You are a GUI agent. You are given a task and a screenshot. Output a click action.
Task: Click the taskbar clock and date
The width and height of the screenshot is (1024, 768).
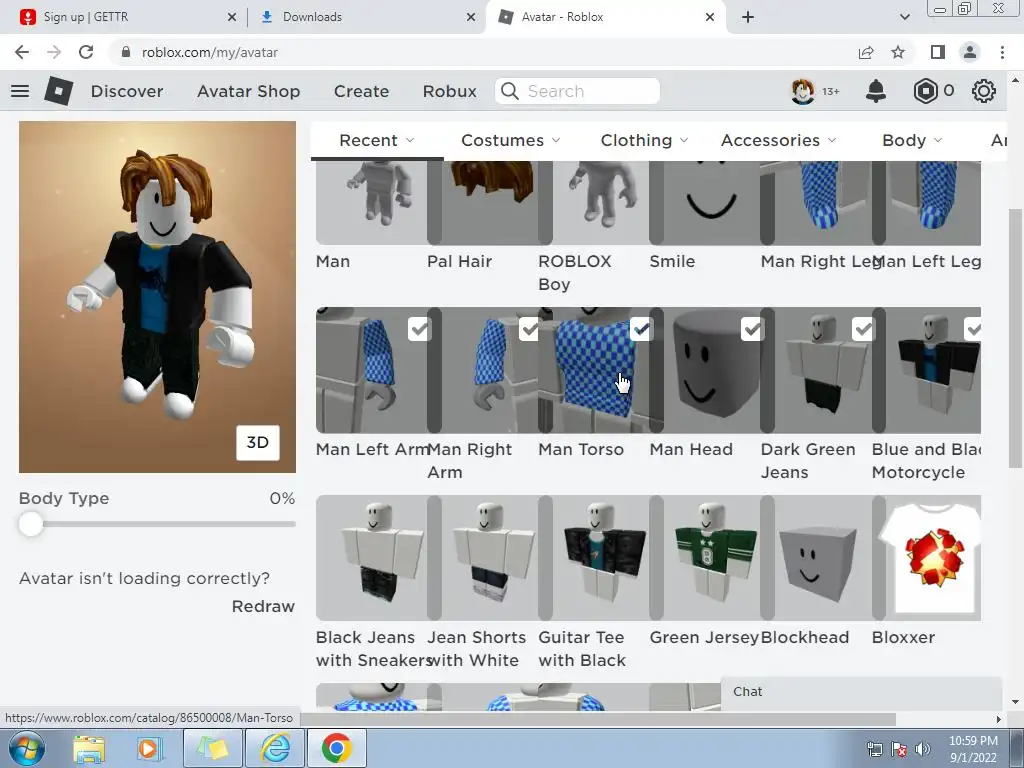click(973, 749)
